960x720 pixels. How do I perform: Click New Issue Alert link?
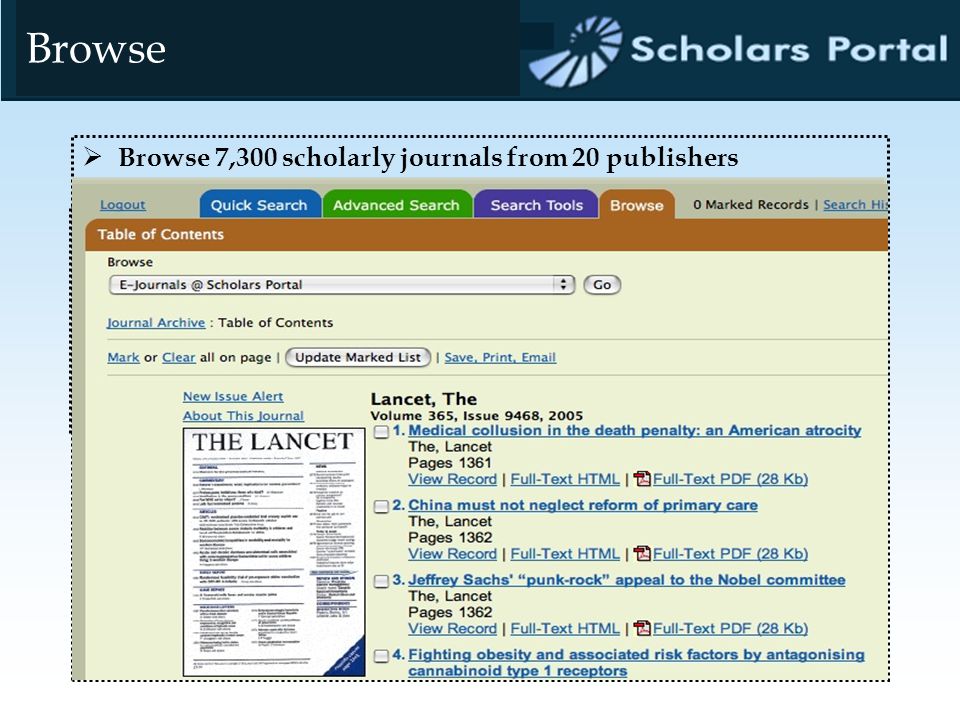233,397
